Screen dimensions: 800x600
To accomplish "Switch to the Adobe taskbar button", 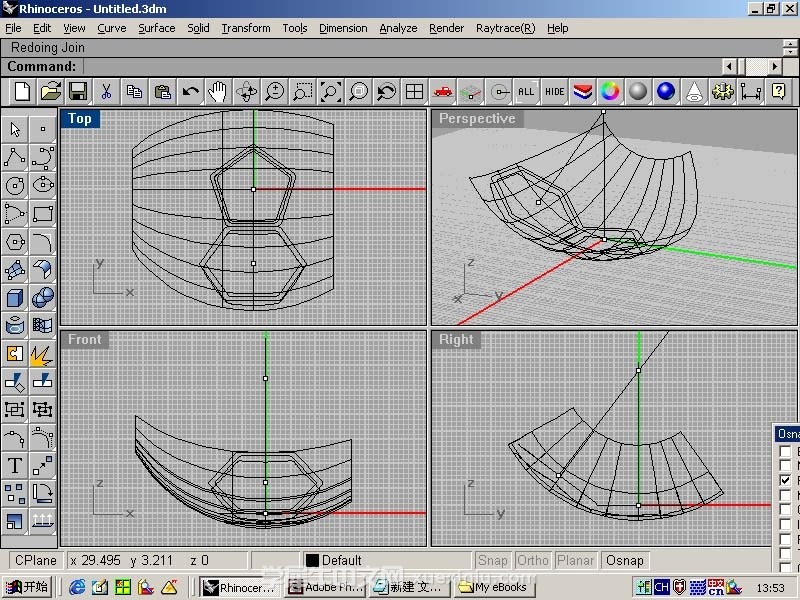I will 324,587.
